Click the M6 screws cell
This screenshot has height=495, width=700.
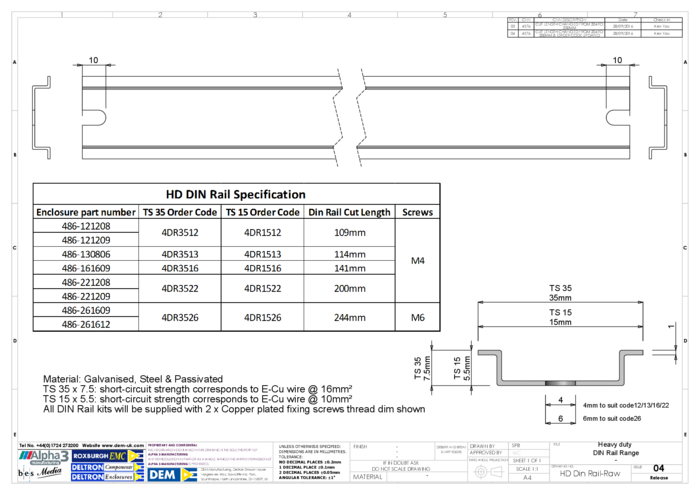(x=418, y=318)
